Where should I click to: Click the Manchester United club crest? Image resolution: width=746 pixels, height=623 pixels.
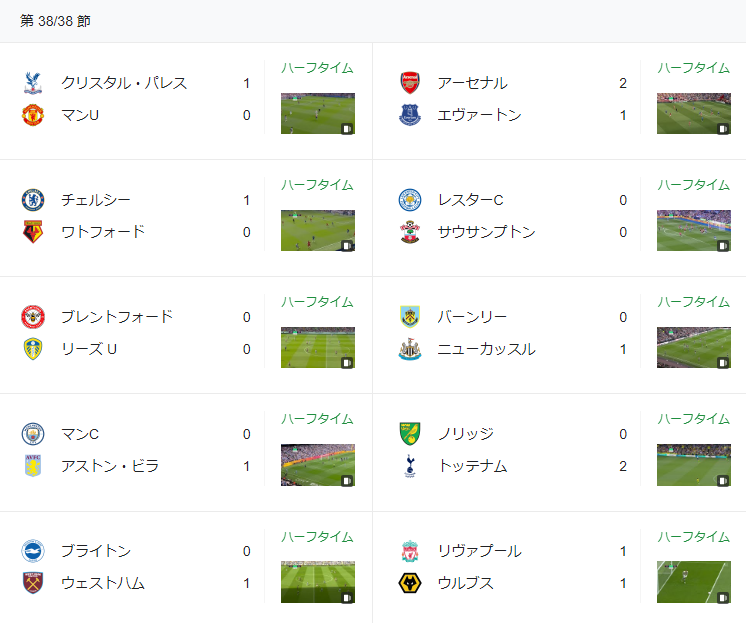point(33,115)
